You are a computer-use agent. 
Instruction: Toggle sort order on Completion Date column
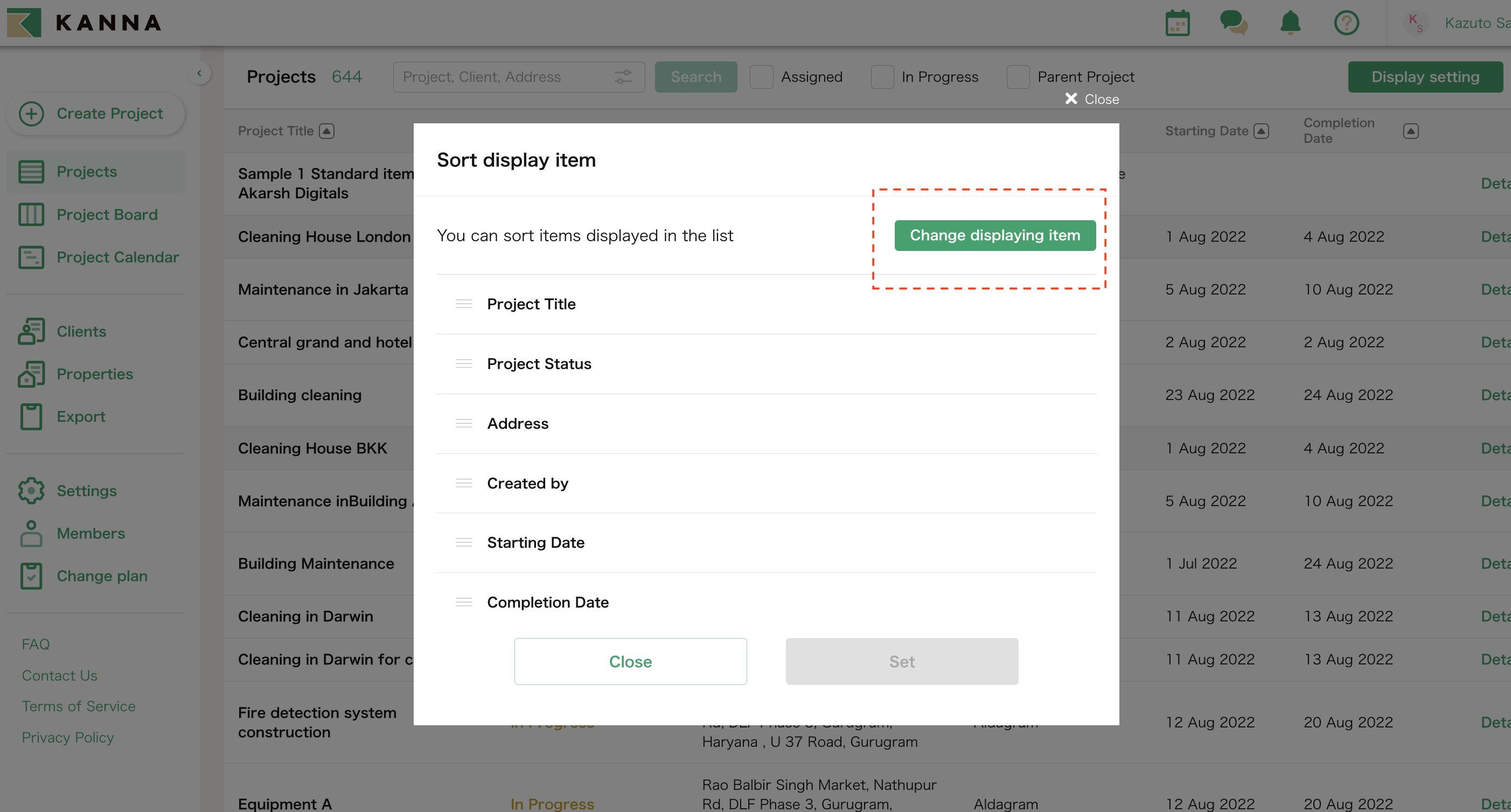click(x=1411, y=131)
